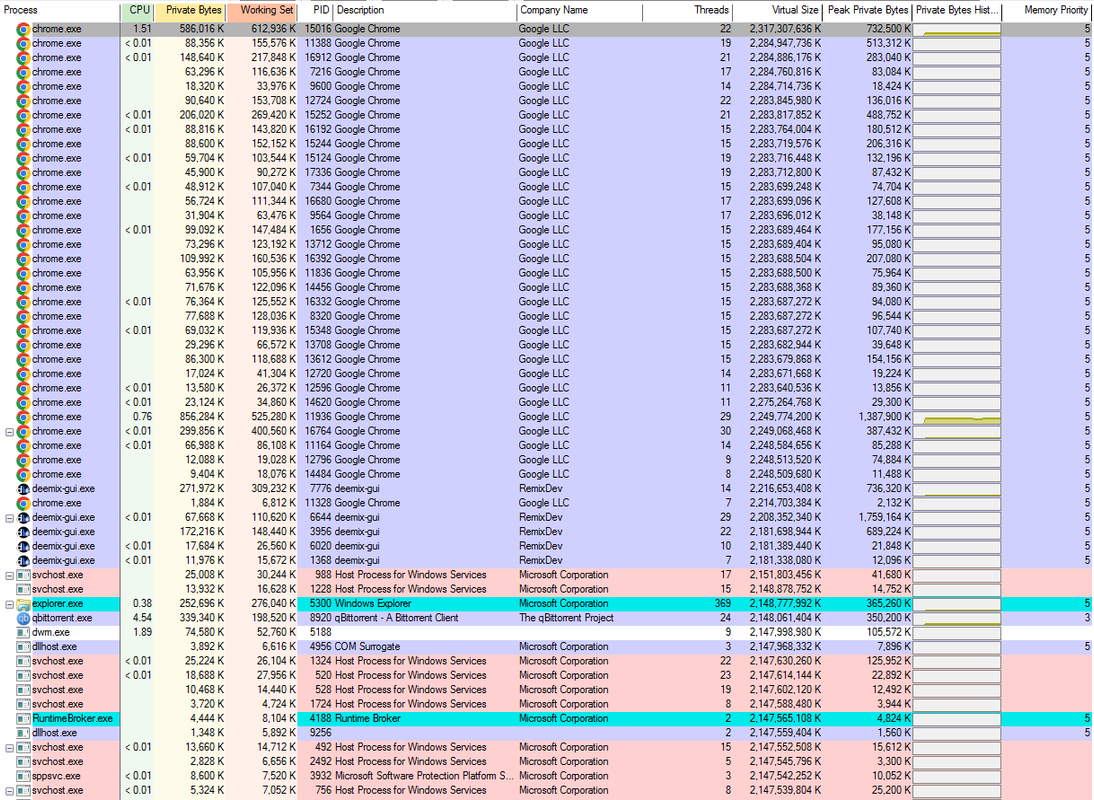Image resolution: width=1094 pixels, height=800 pixels.
Task: Click the history graph in the qbittorrent.exe row
Action: pyautogui.click(x=957, y=618)
